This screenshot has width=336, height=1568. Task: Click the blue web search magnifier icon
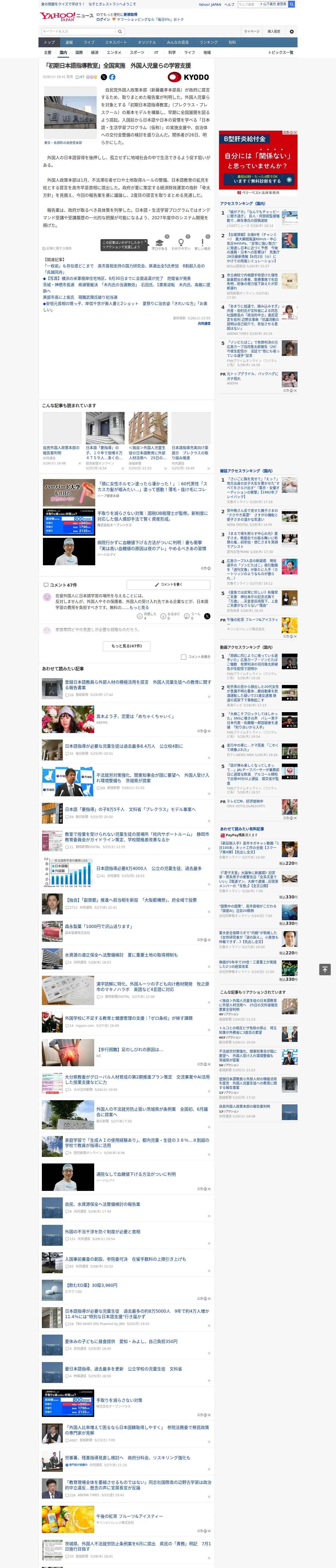pos(292,4)
